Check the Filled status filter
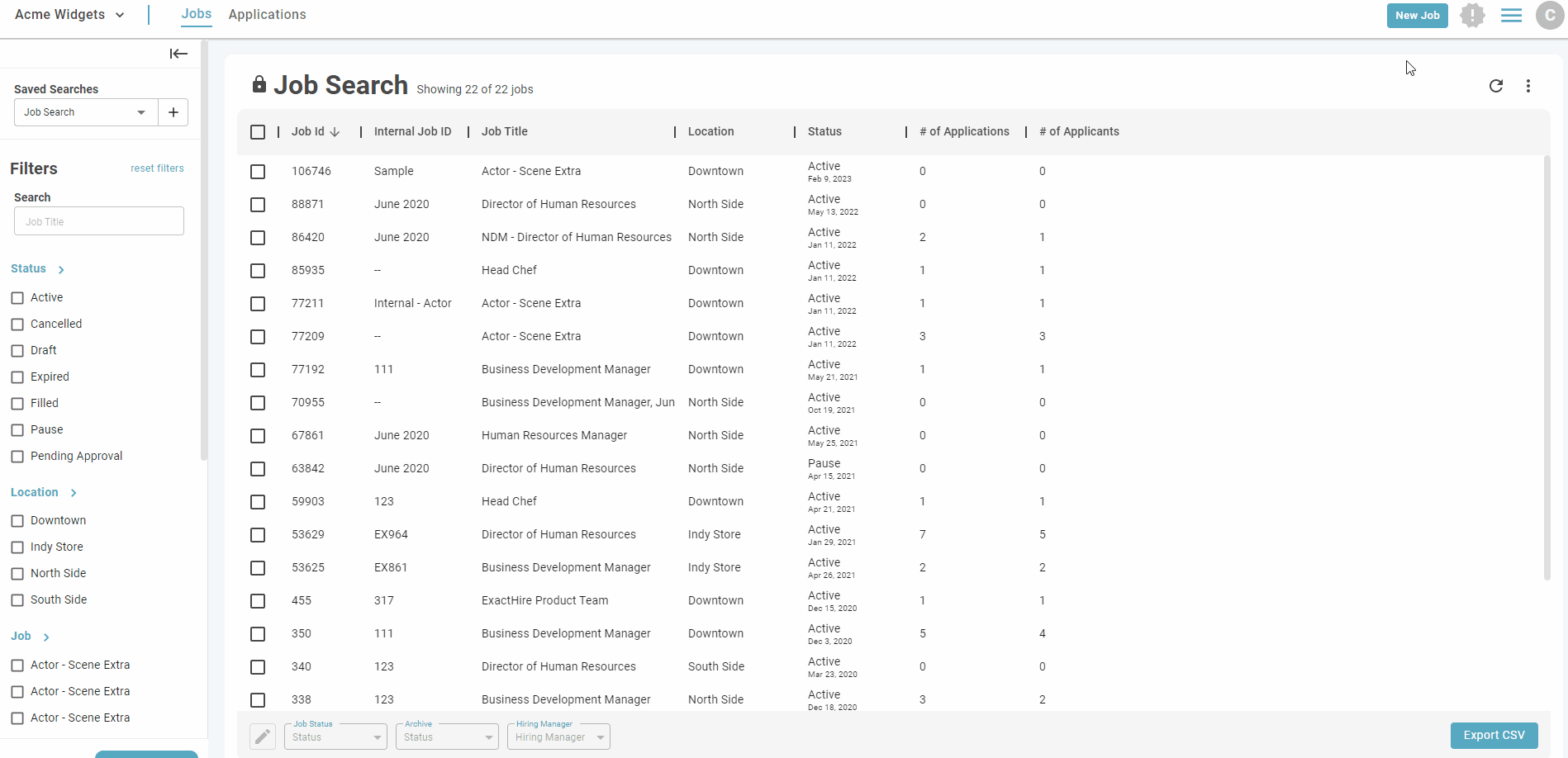The image size is (1568, 758). 17,404
